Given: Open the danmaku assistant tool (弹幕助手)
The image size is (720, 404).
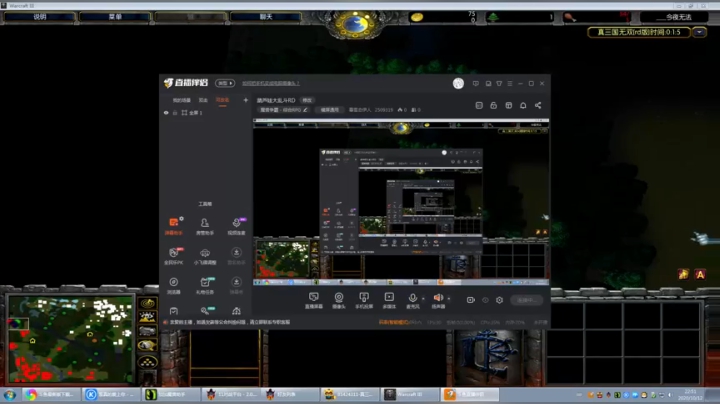Looking at the screenshot, I should click(x=174, y=226).
